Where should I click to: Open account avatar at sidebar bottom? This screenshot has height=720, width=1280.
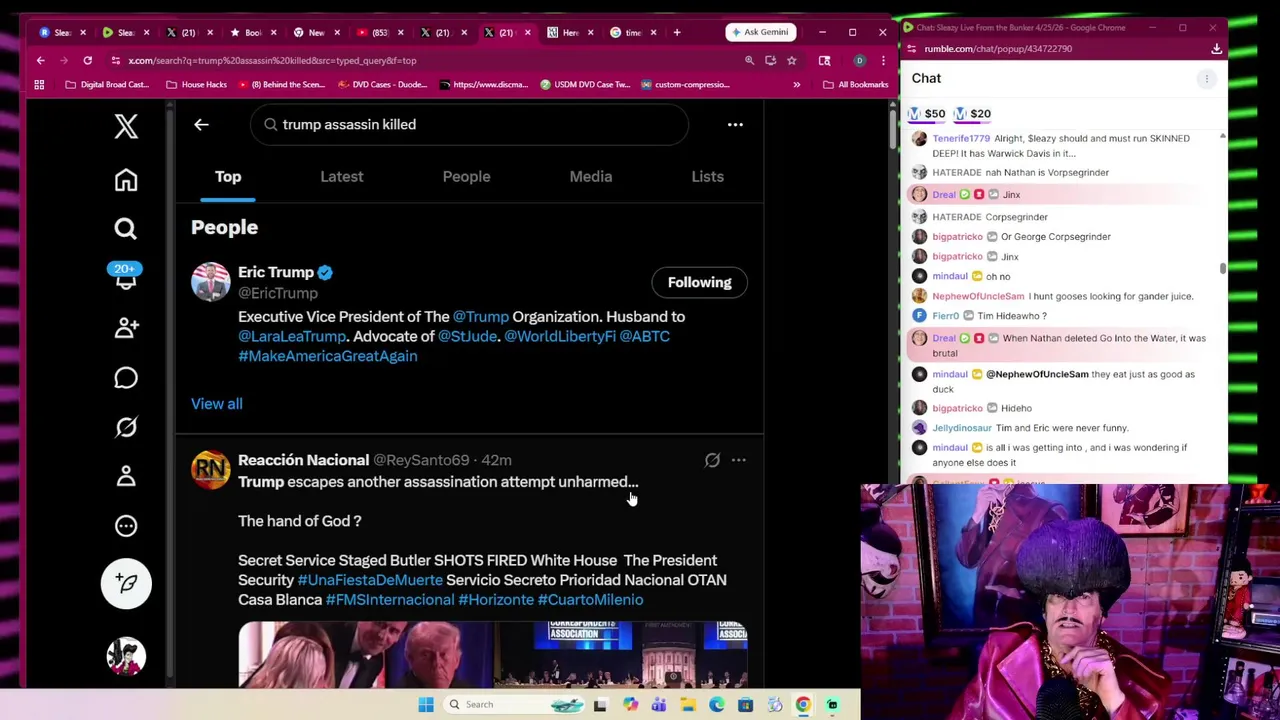[126, 656]
